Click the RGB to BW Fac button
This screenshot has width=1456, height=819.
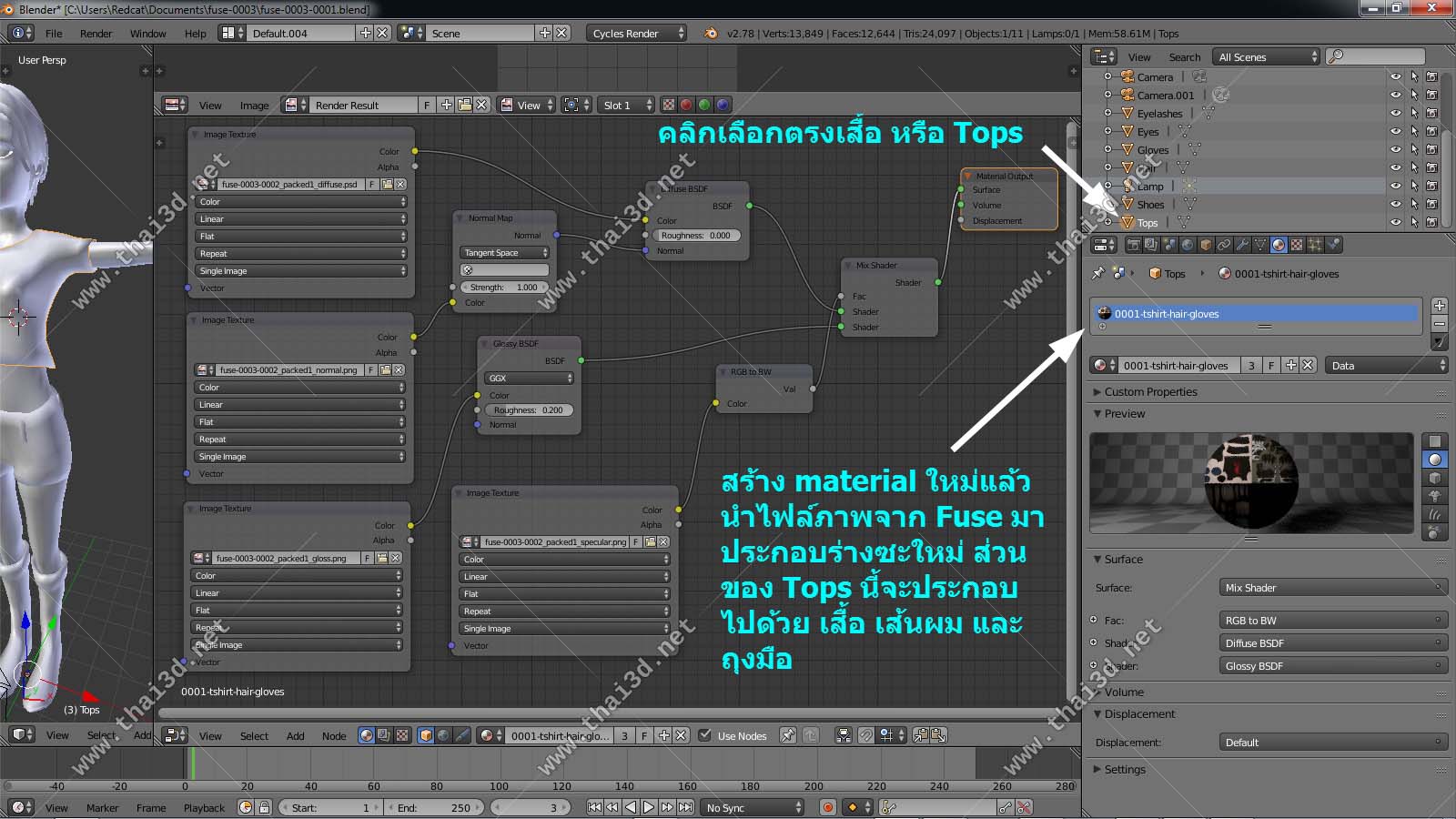1333,621
